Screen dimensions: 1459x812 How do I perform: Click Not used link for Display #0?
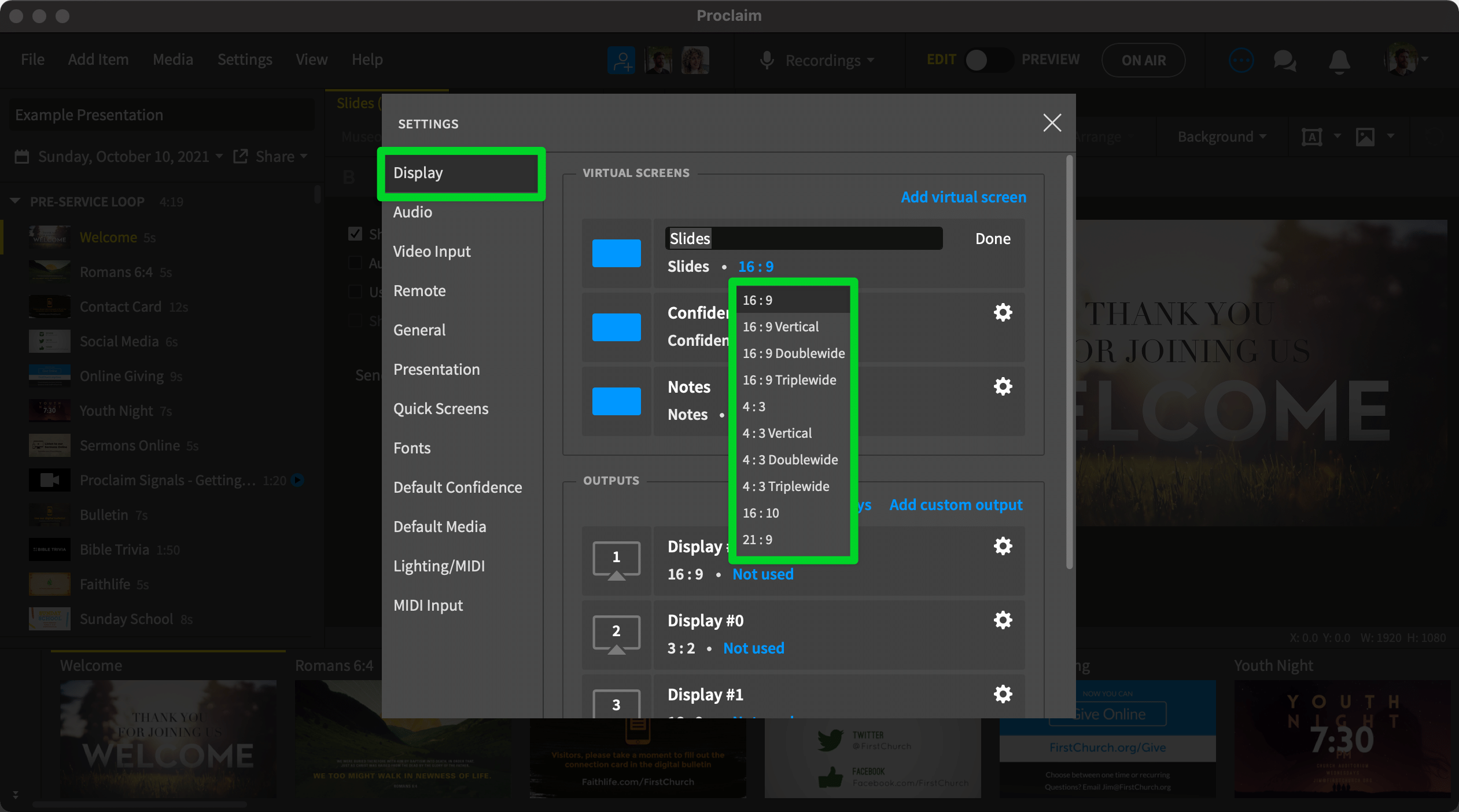[x=754, y=648]
